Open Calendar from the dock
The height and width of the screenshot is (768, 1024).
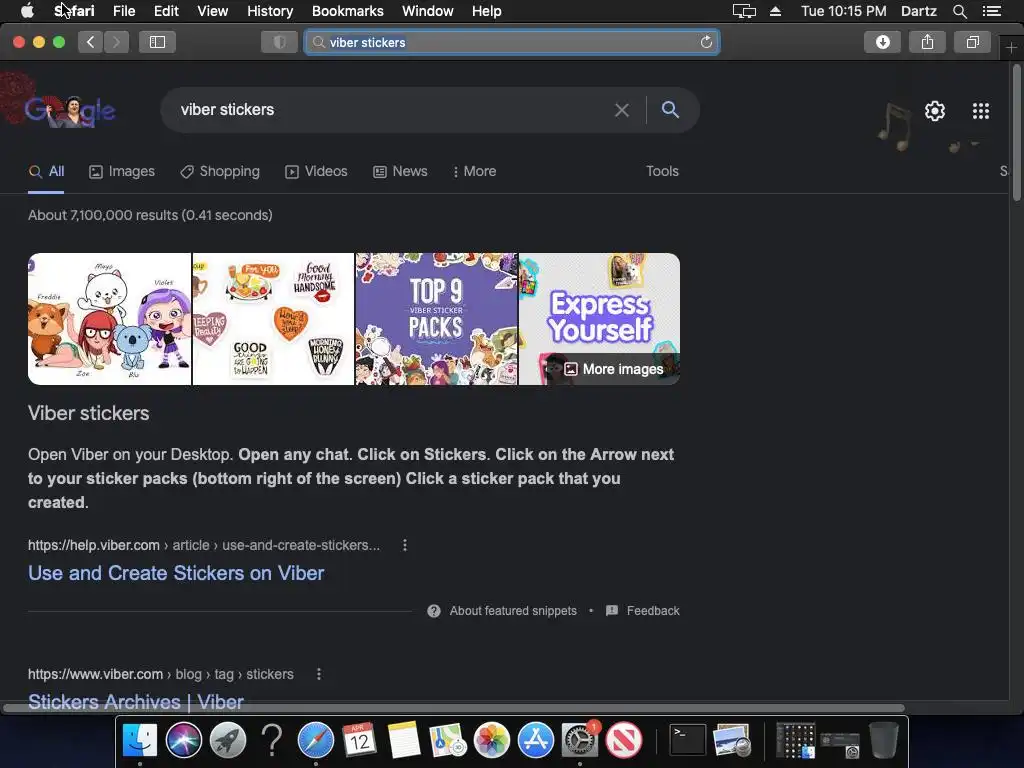359,740
